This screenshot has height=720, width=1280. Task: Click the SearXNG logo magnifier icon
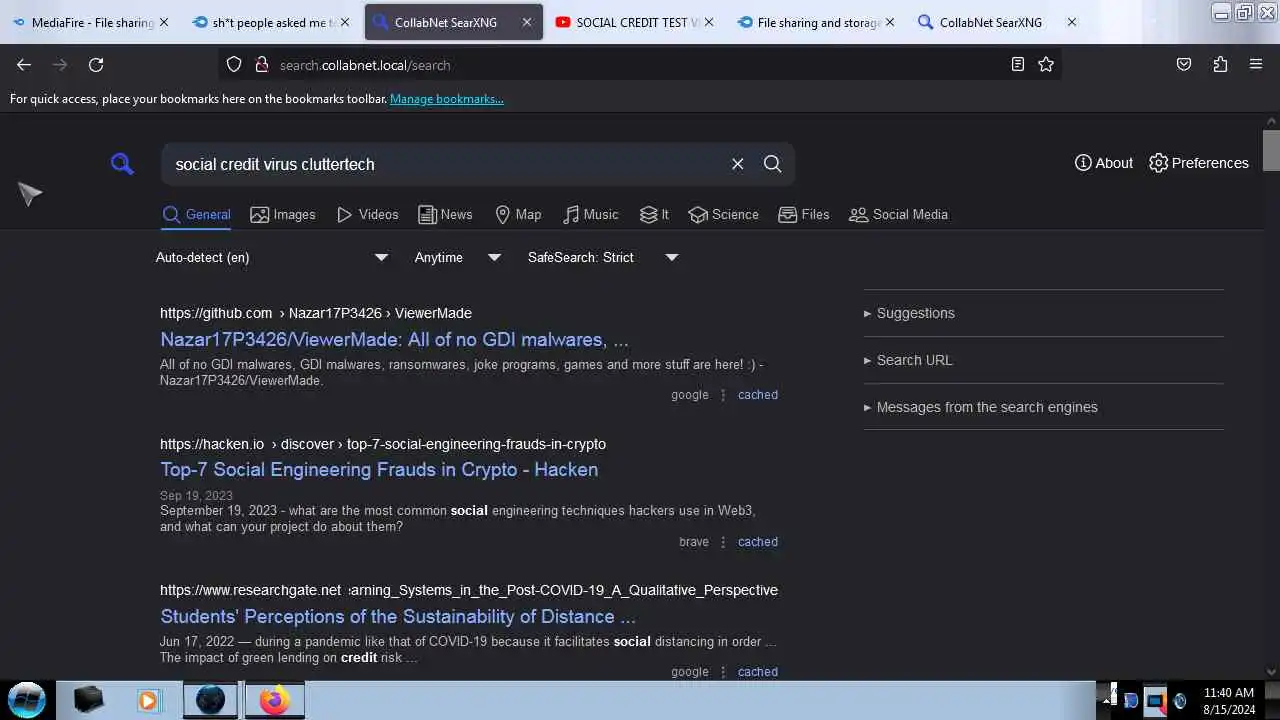point(122,164)
